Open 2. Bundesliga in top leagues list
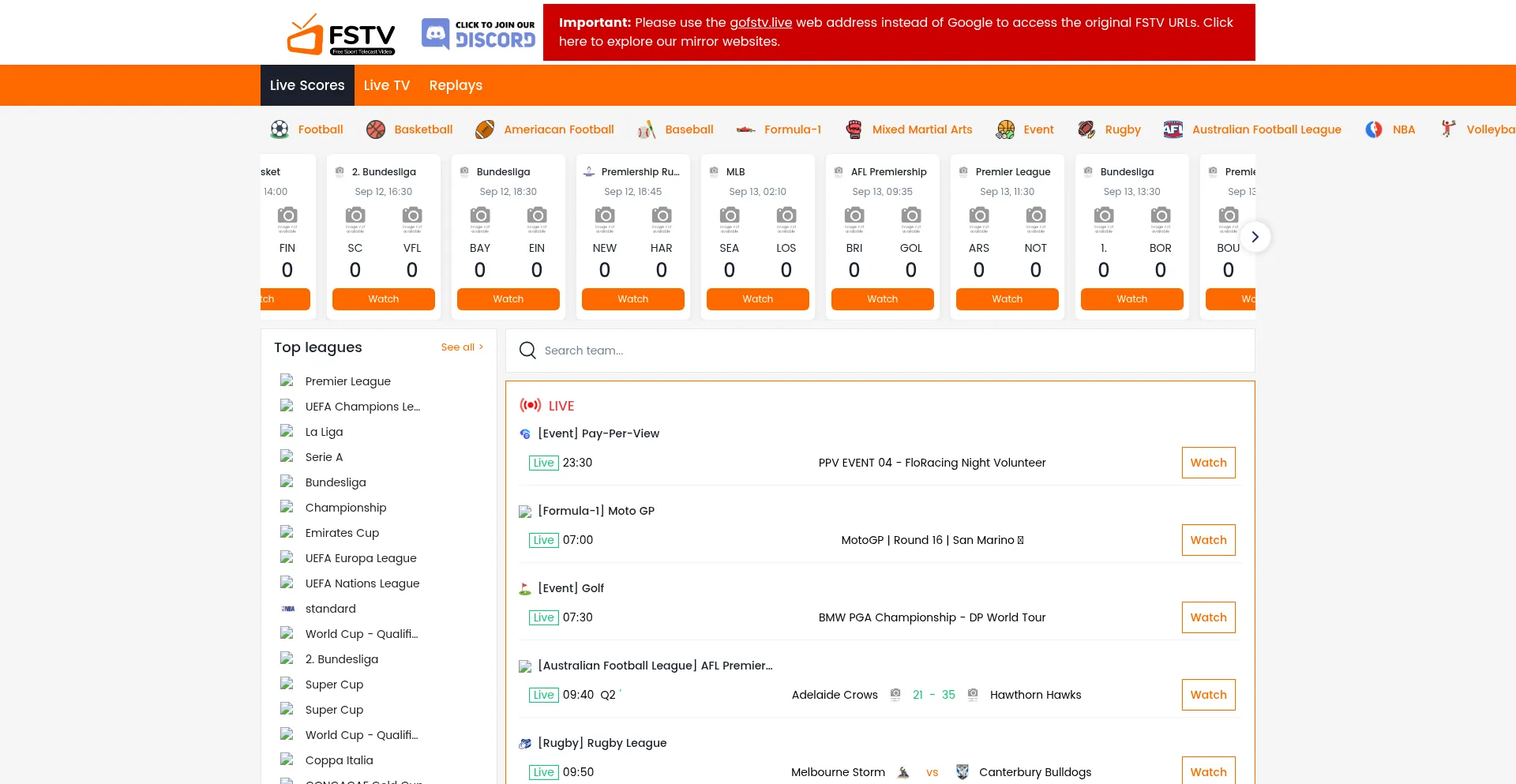Image resolution: width=1516 pixels, height=784 pixels. 342,659
